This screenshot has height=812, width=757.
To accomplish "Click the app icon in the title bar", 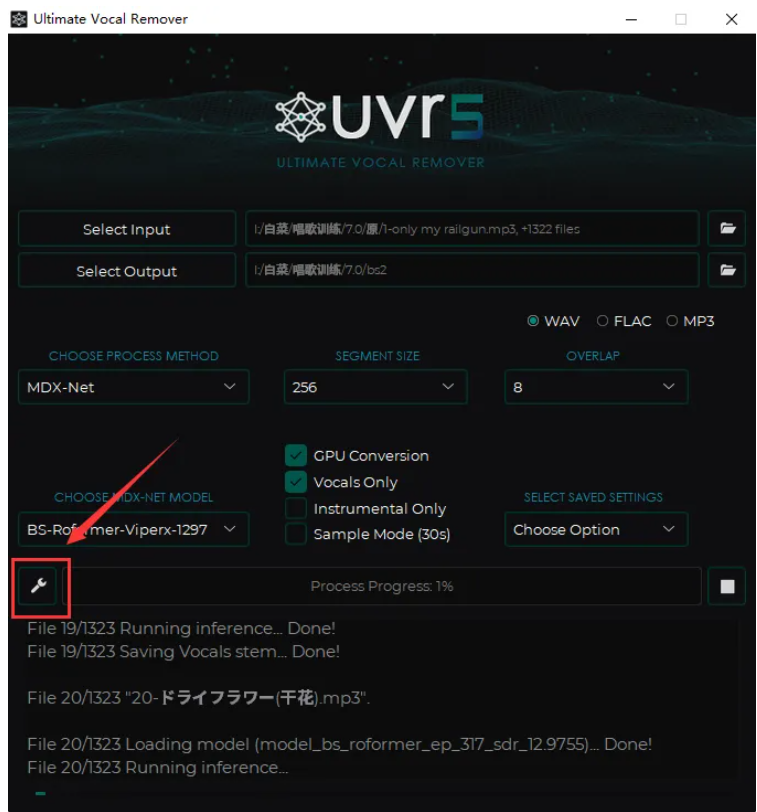I will pyautogui.click(x=19, y=19).
